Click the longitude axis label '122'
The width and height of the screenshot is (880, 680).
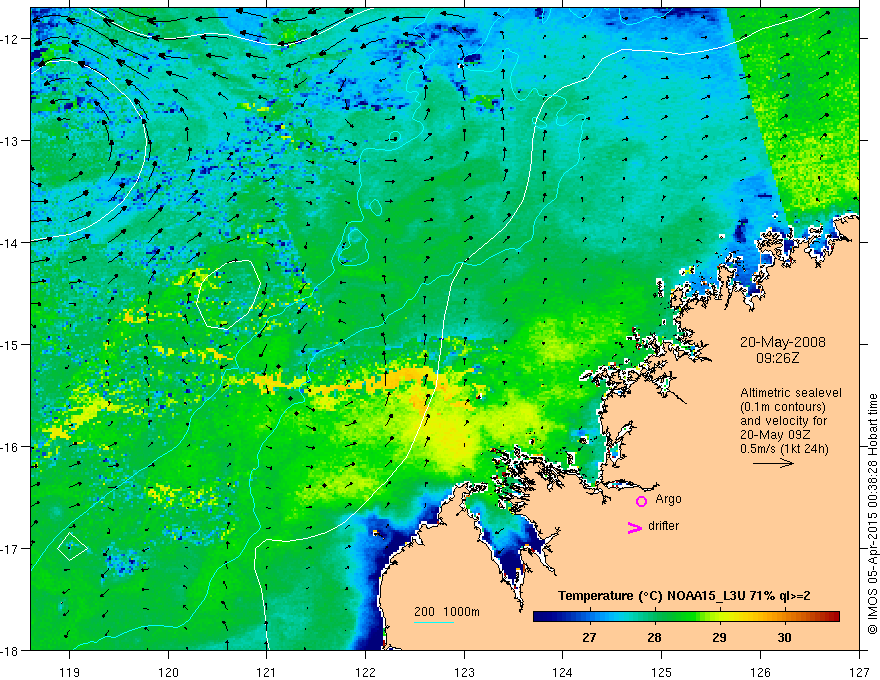(365, 672)
